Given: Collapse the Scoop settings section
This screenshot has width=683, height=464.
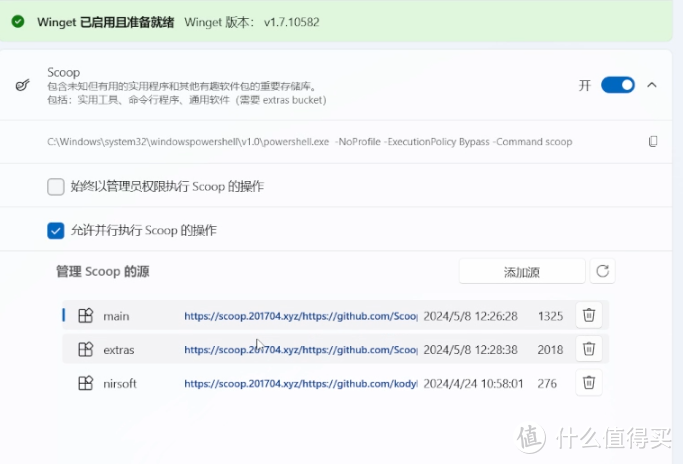Looking at the screenshot, I should pyautogui.click(x=652, y=85).
